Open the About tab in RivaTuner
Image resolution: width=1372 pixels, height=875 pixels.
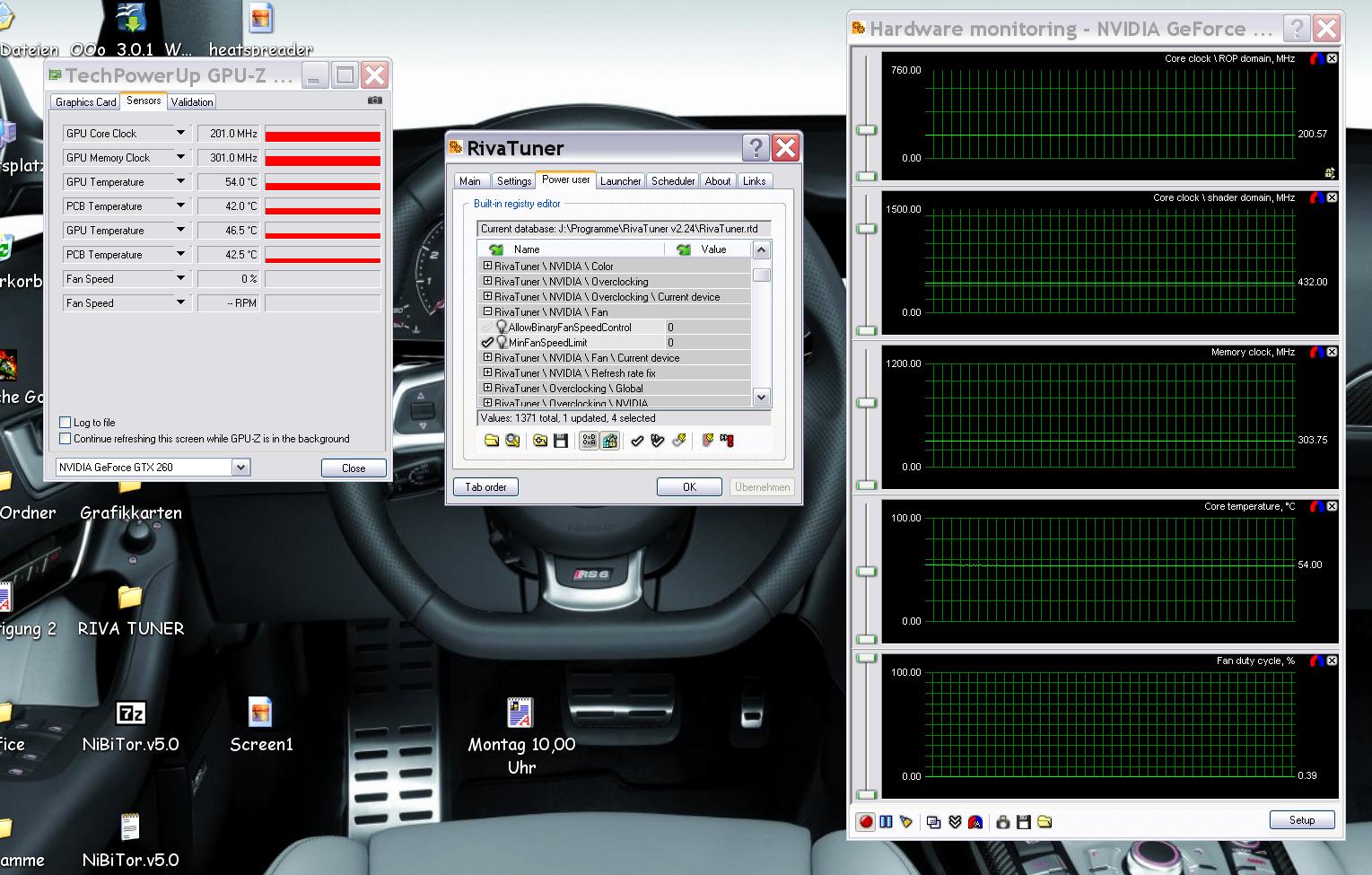tap(718, 180)
